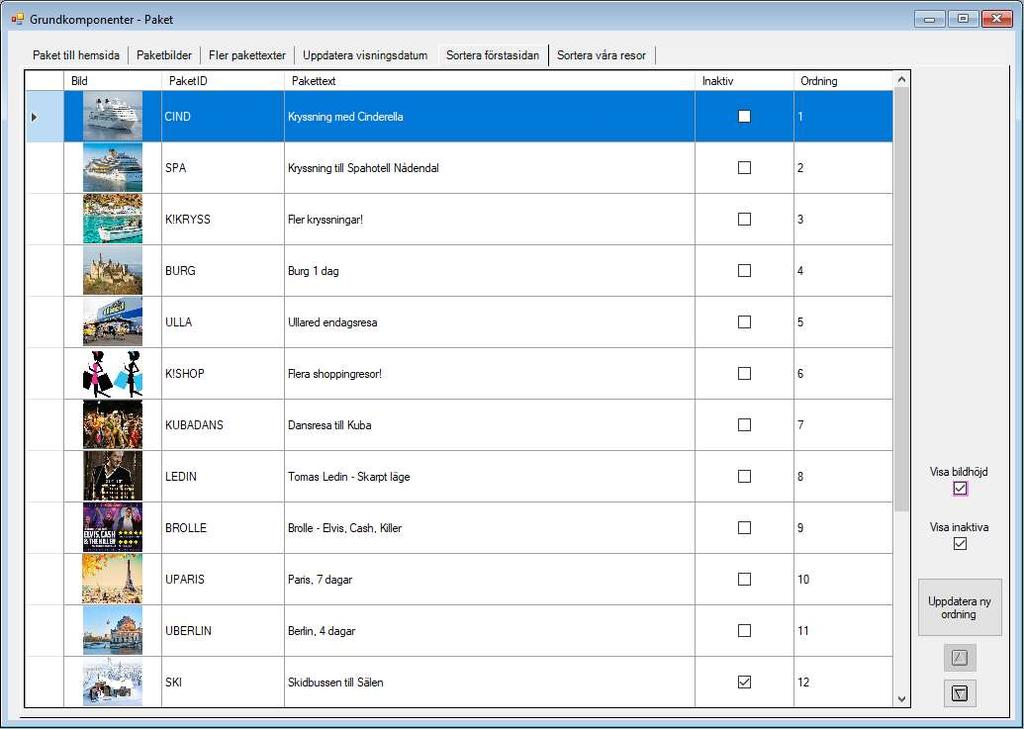Click the Grundkomponenter window icon in title bar
The image size is (1024, 729).
pyautogui.click(x=17, y=19)
